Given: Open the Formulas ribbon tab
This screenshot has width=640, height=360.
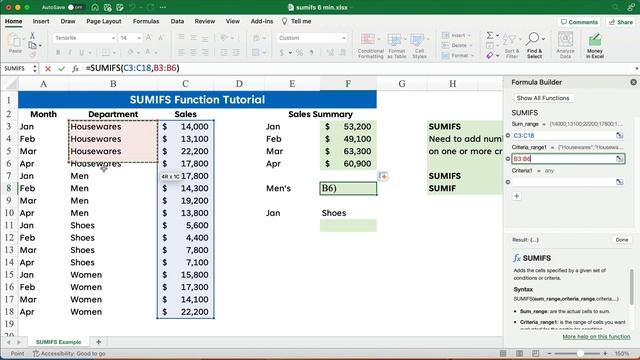Looking at the screenshot, I should 146,21.
